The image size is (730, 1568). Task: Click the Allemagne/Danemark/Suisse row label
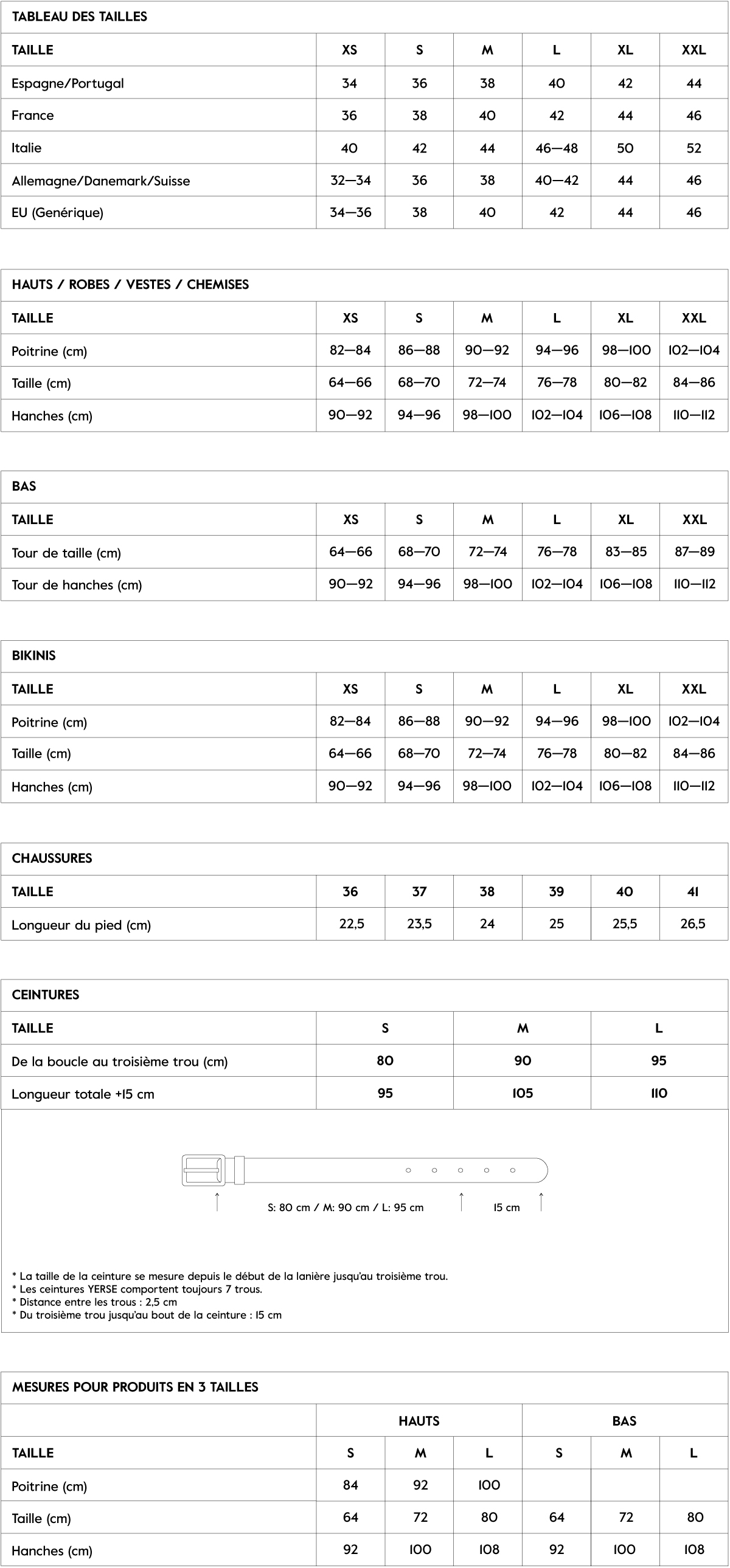[x=101, y=181]
